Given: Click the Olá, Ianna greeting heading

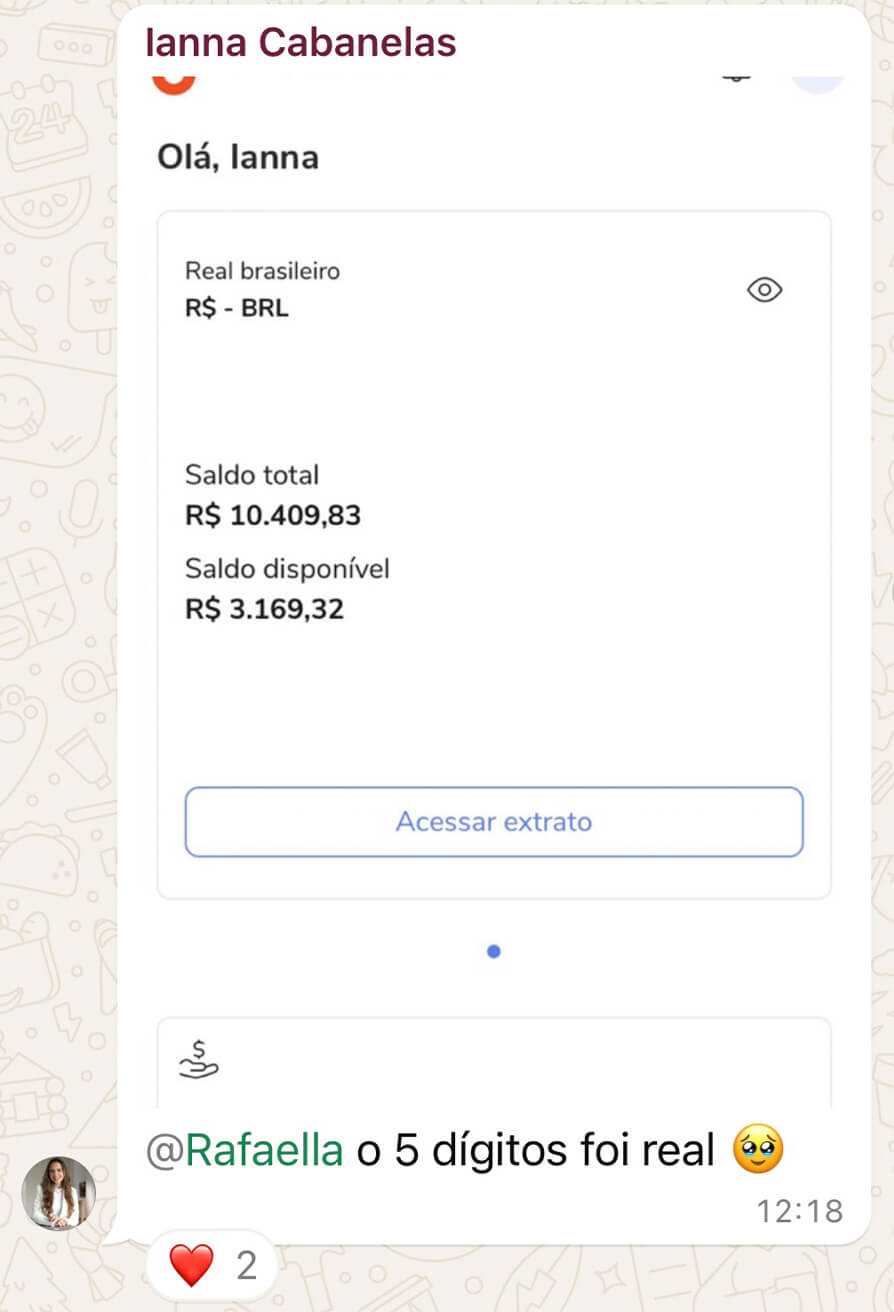Looking at the screenshot, I should pyautogui.click(x=238, y=157).
